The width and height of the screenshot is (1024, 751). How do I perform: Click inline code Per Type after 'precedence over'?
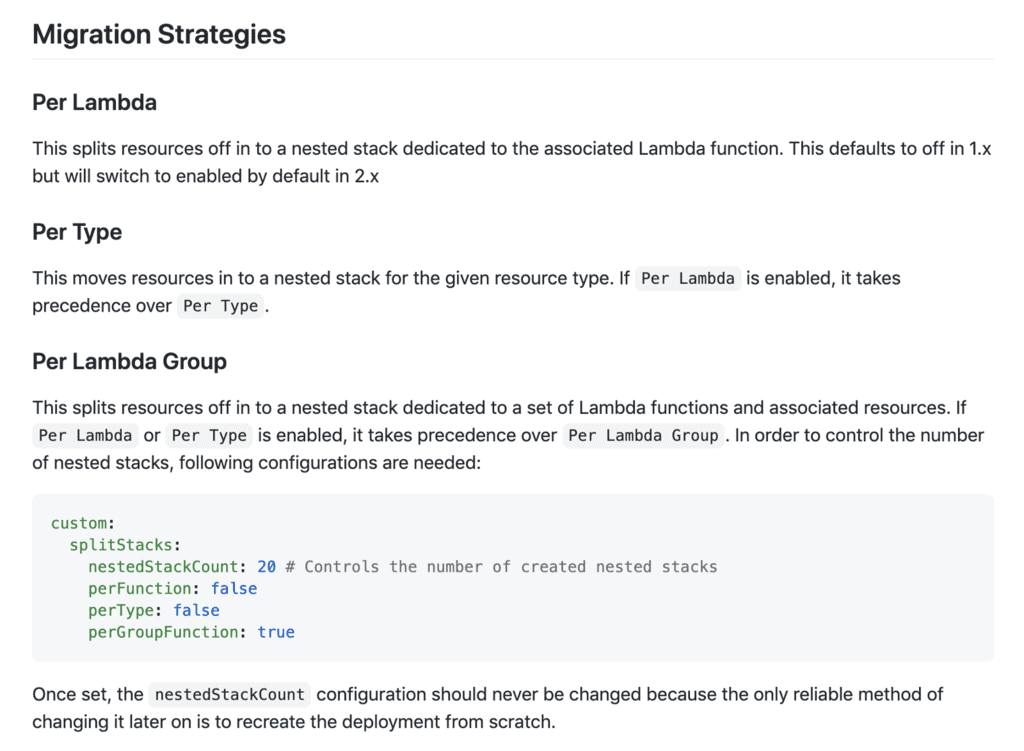pos(221,306)
